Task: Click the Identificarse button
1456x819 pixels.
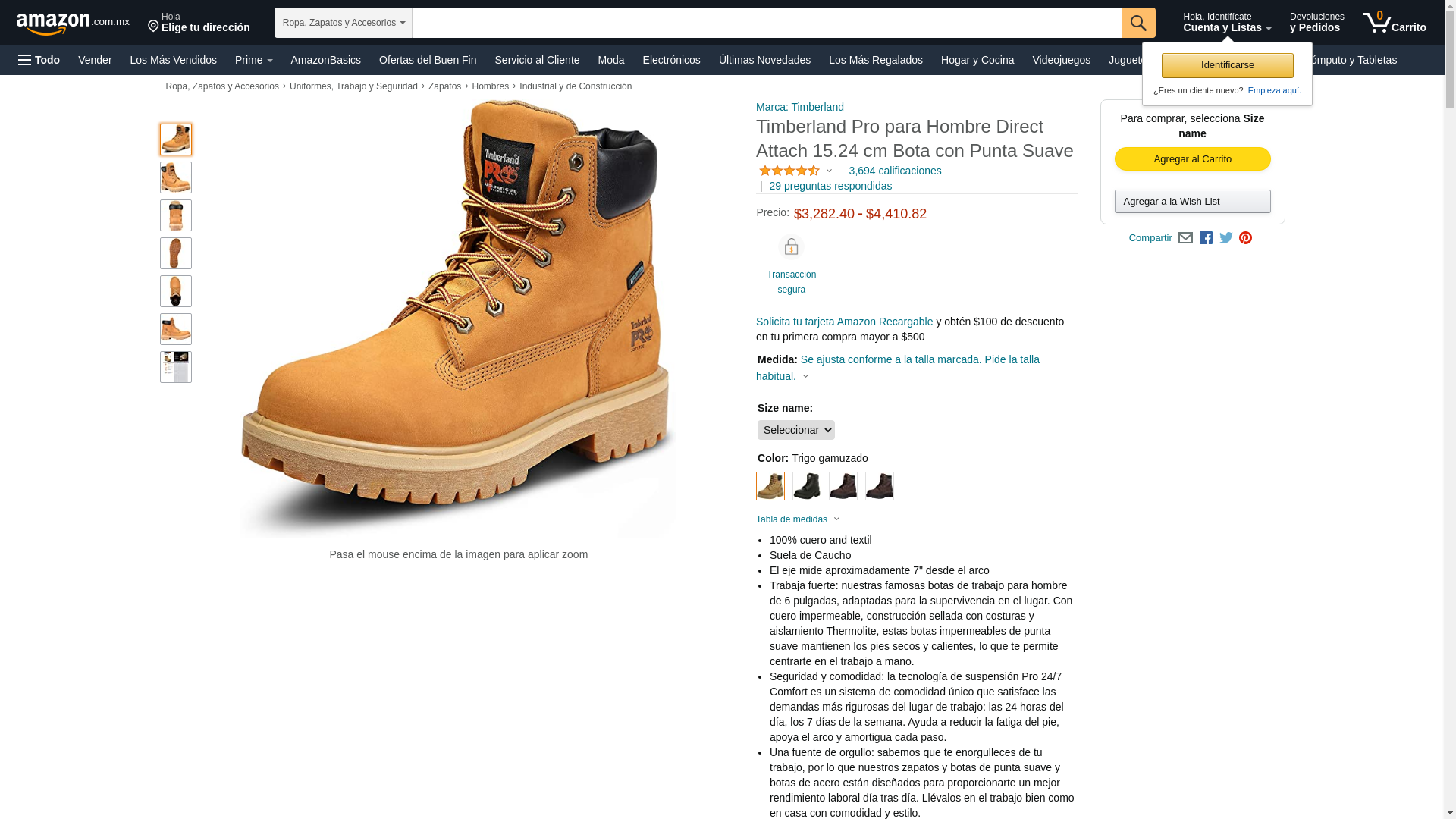Action: pos(1227,65)
